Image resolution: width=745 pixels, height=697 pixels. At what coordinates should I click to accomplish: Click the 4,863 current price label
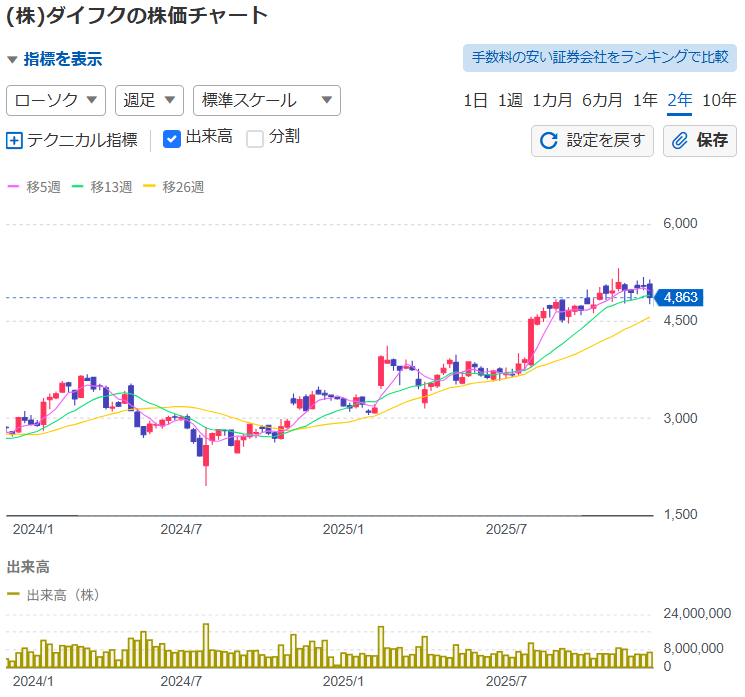(x=680, y=297)
